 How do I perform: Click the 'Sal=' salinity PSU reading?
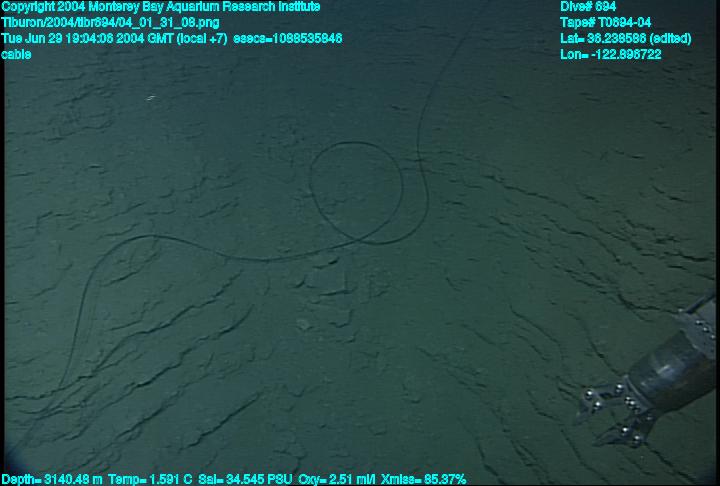245,479
